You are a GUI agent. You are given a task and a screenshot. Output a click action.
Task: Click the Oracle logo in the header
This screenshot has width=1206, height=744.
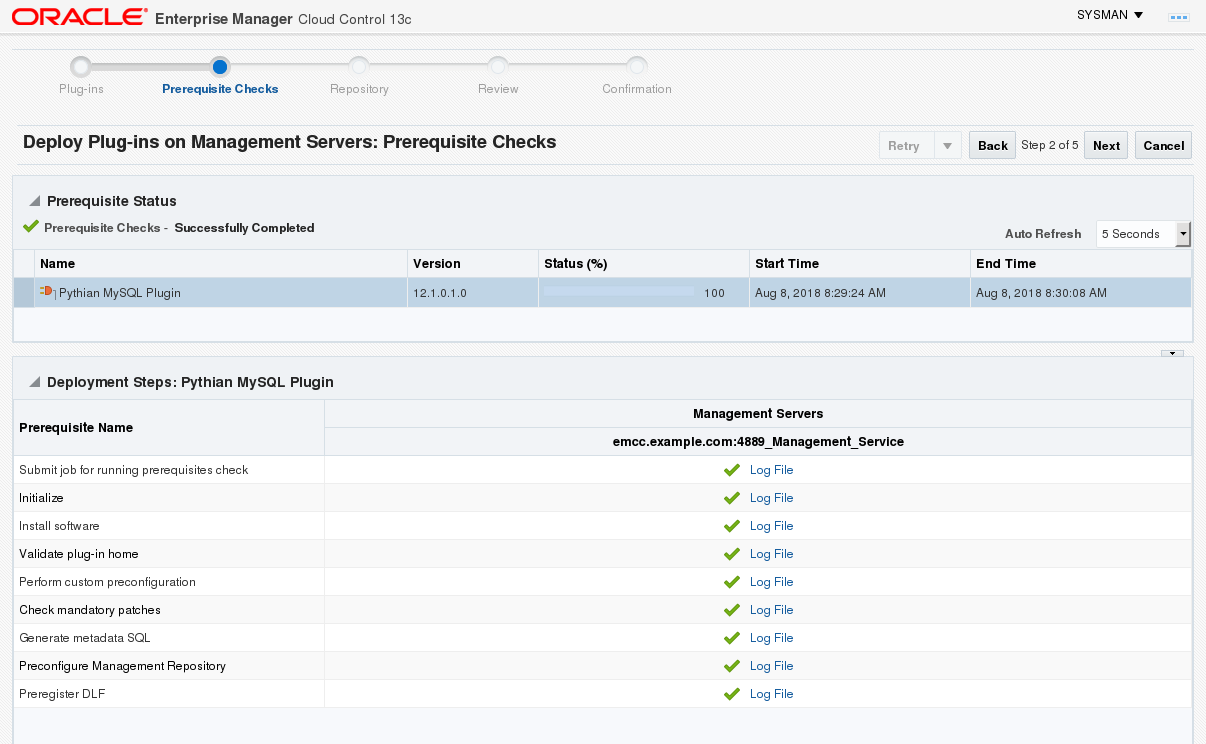coord(80,18)
